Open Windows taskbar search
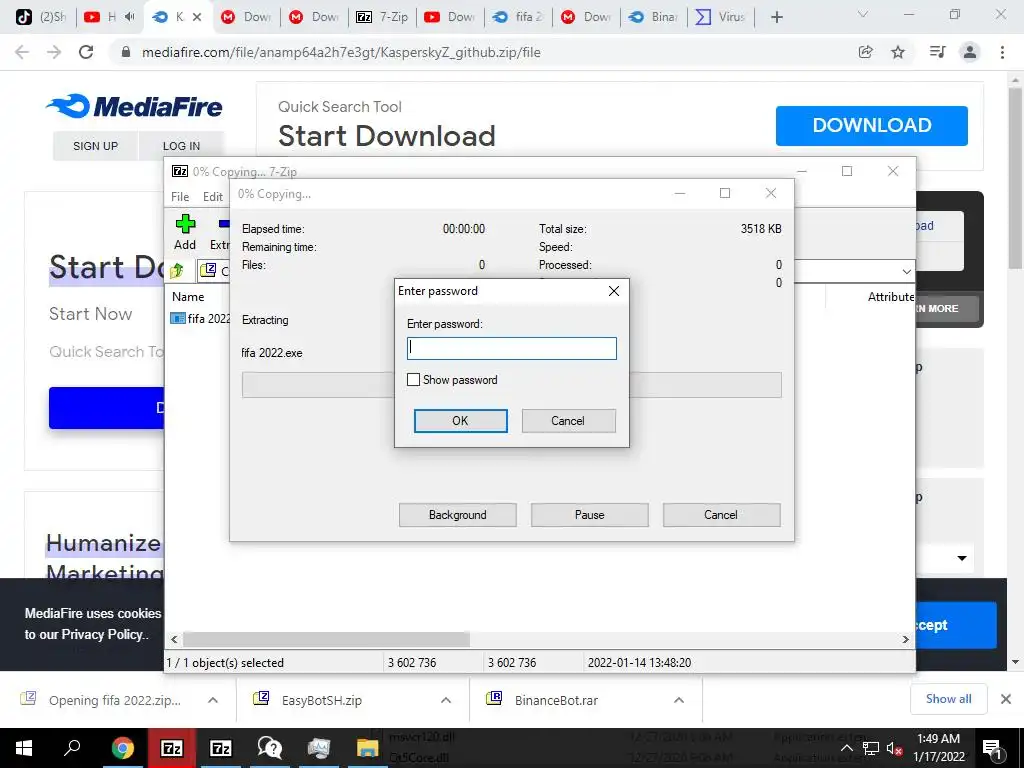The width and height of the screenshot is (1024, 768). coord(72,748)
